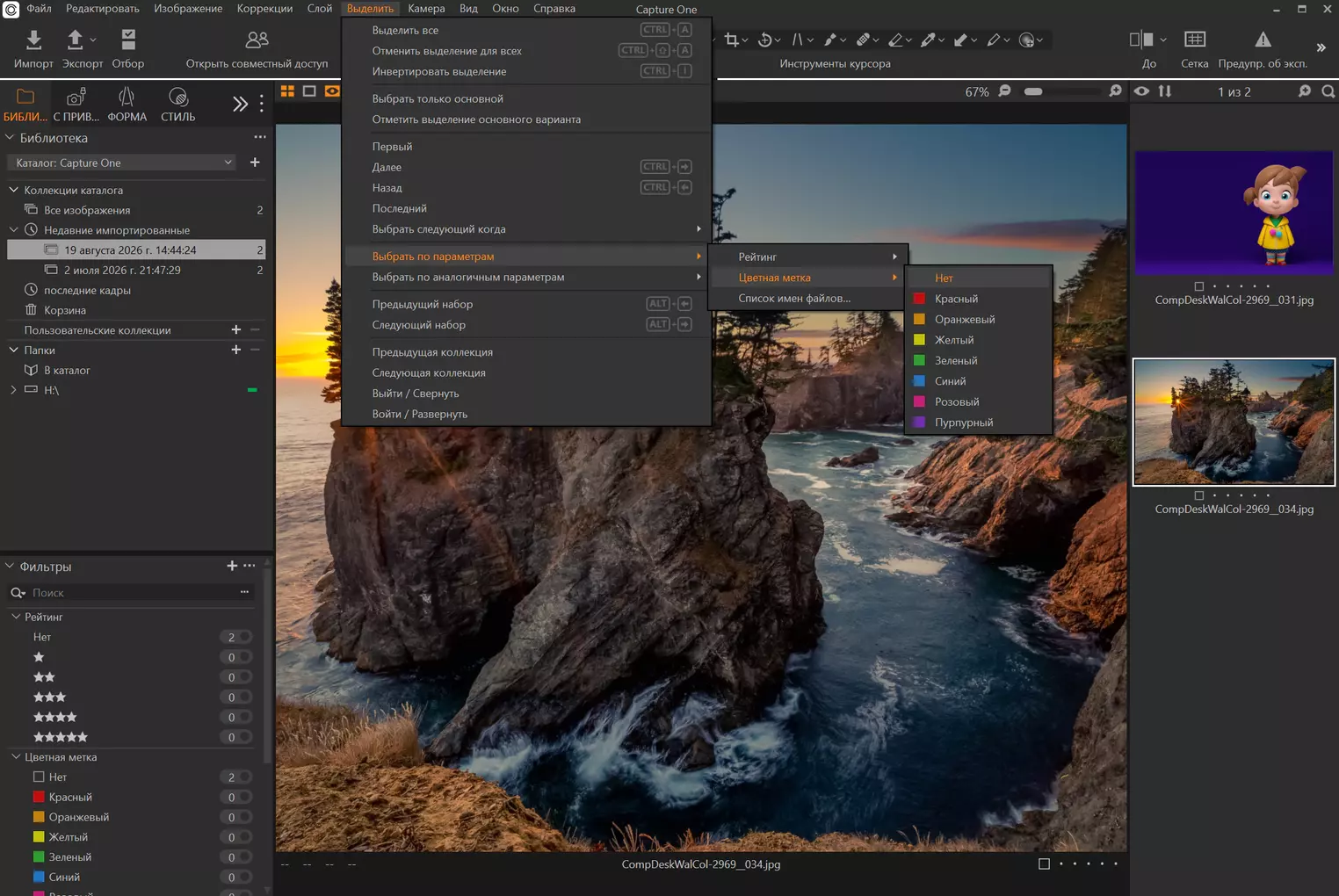
Task: Expand the H:\ drive folder
Action: click(x=13, y=390)
